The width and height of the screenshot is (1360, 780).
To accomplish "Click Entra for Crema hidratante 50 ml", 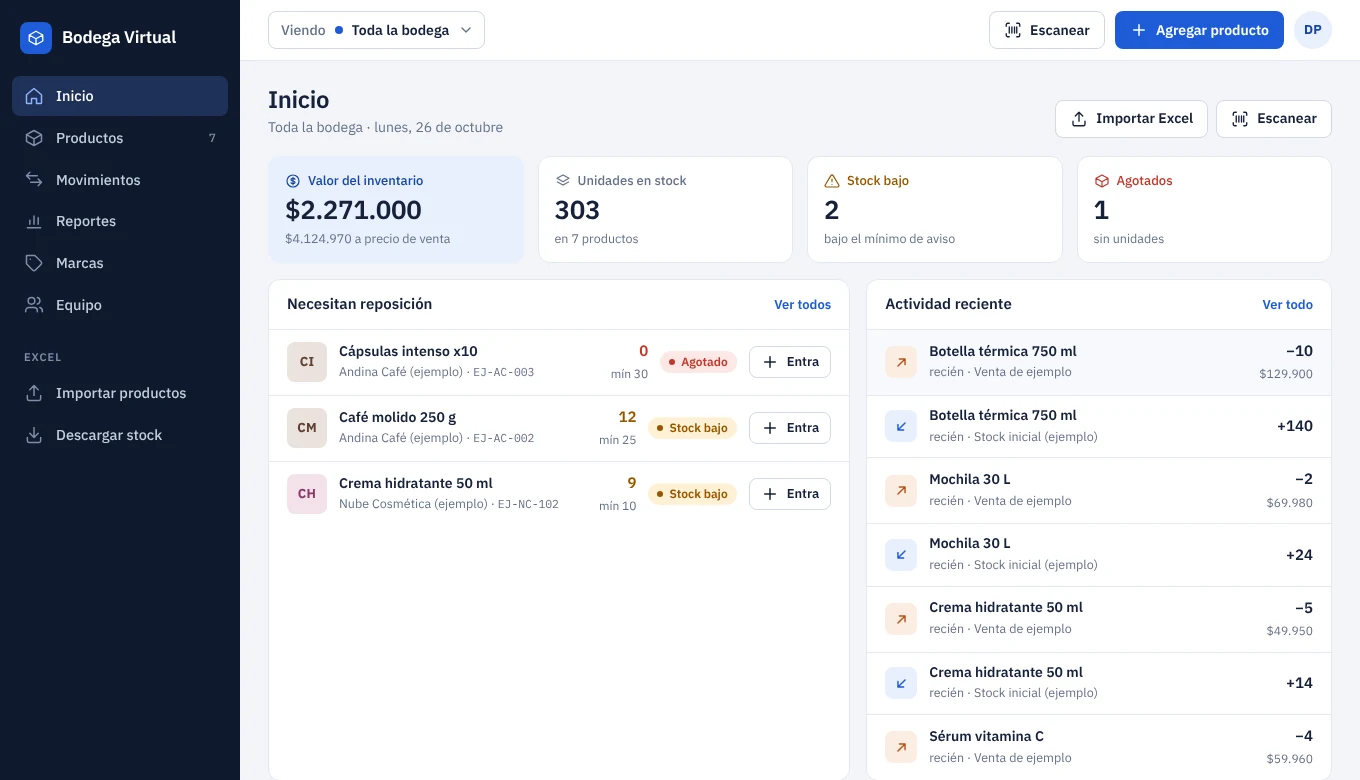I will [790, 494].
